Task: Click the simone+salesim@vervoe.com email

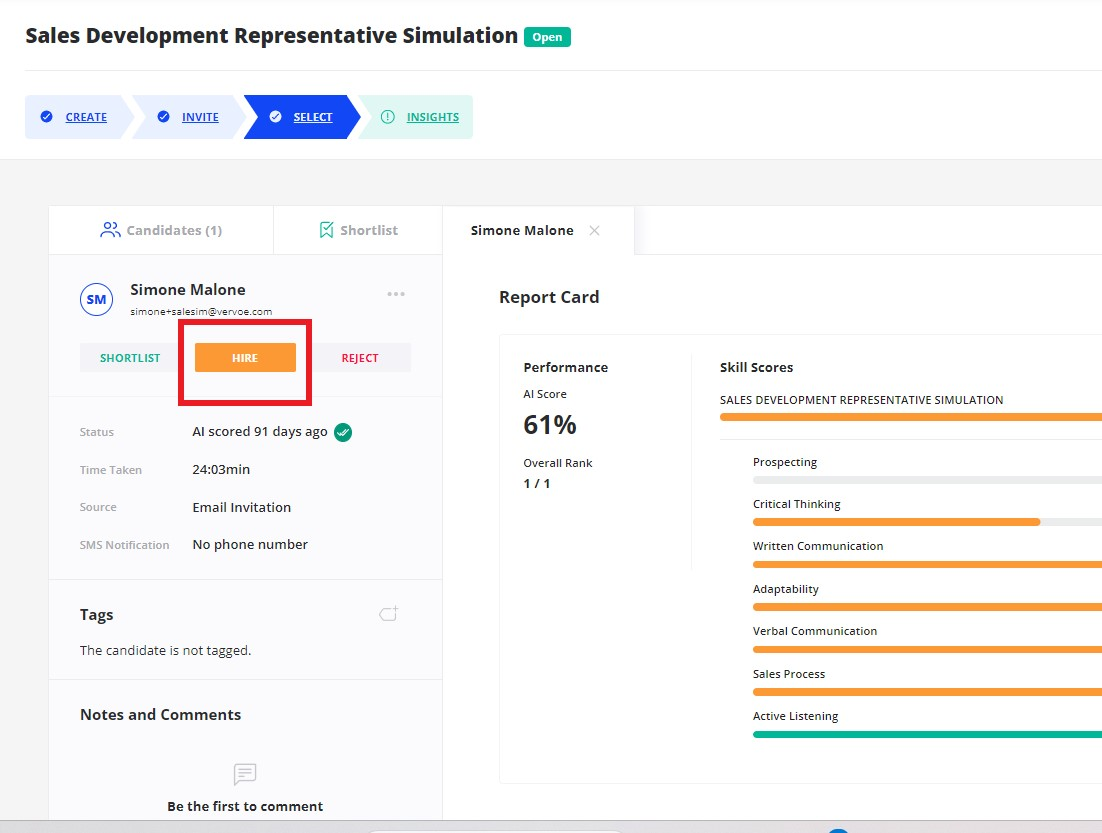Action: tap(201, 311)
